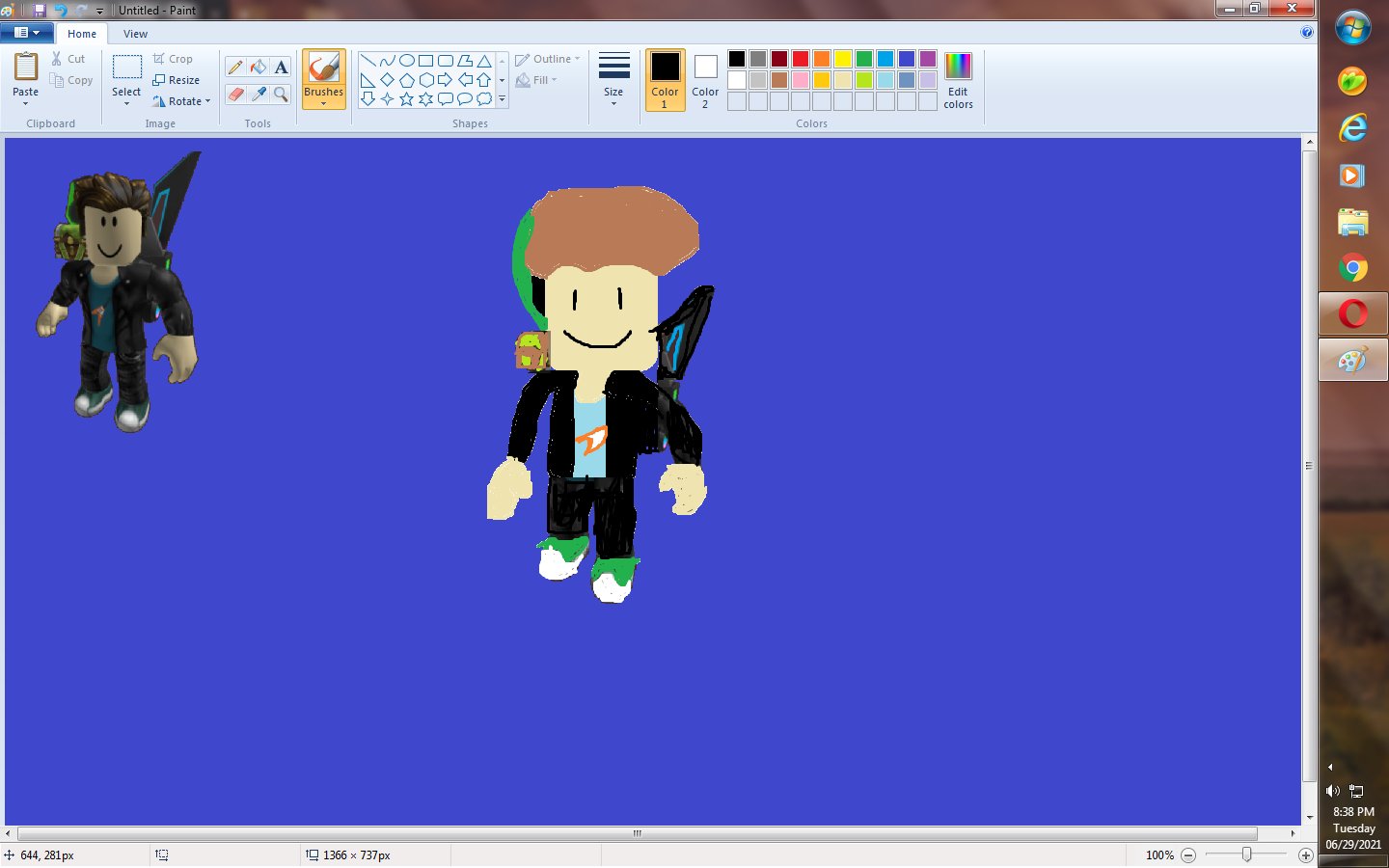Pick the Four-point star shape
The image size is (1389, 868).
click(387, 98)
